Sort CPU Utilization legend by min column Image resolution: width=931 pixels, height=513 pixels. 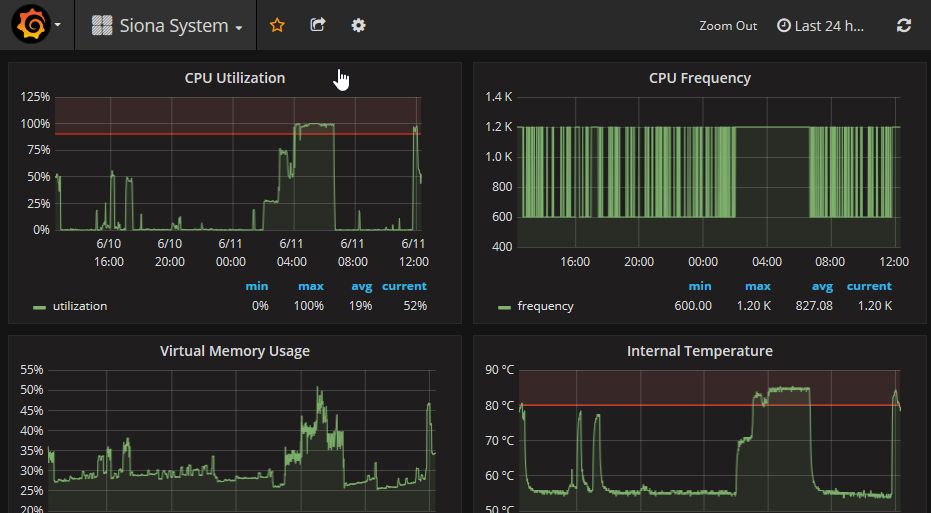256,286
